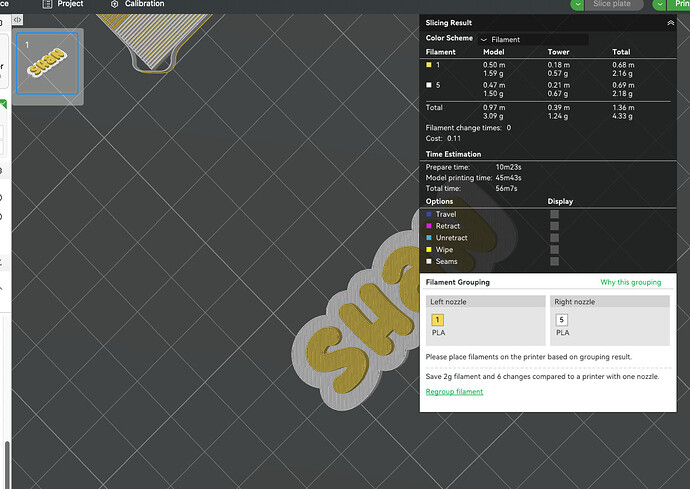Click the Filament change times text
Screen dimensions: 690x489
click(x=468, y=128)
